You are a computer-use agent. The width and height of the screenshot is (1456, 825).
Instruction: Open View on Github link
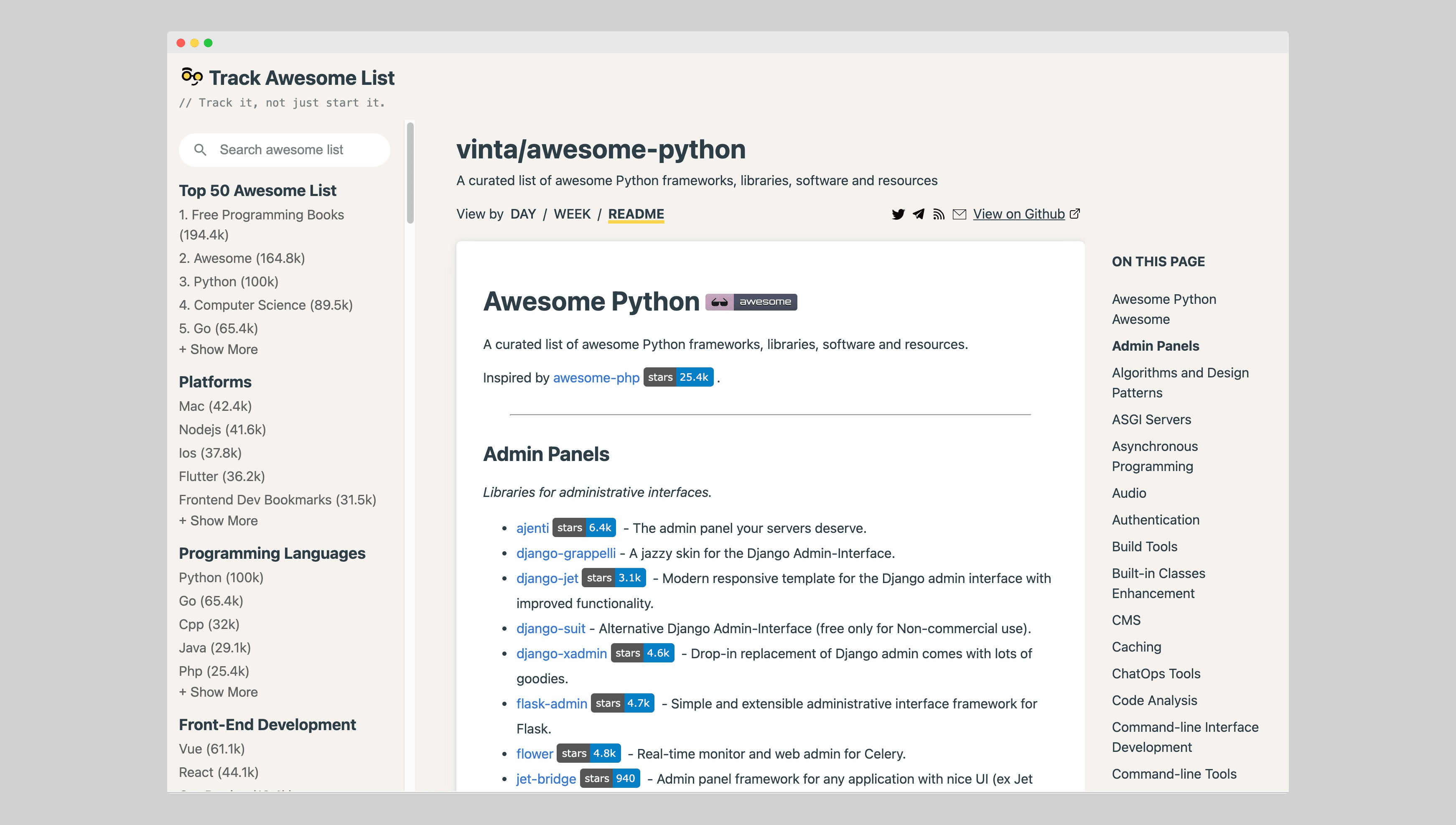coord(1018,214)
